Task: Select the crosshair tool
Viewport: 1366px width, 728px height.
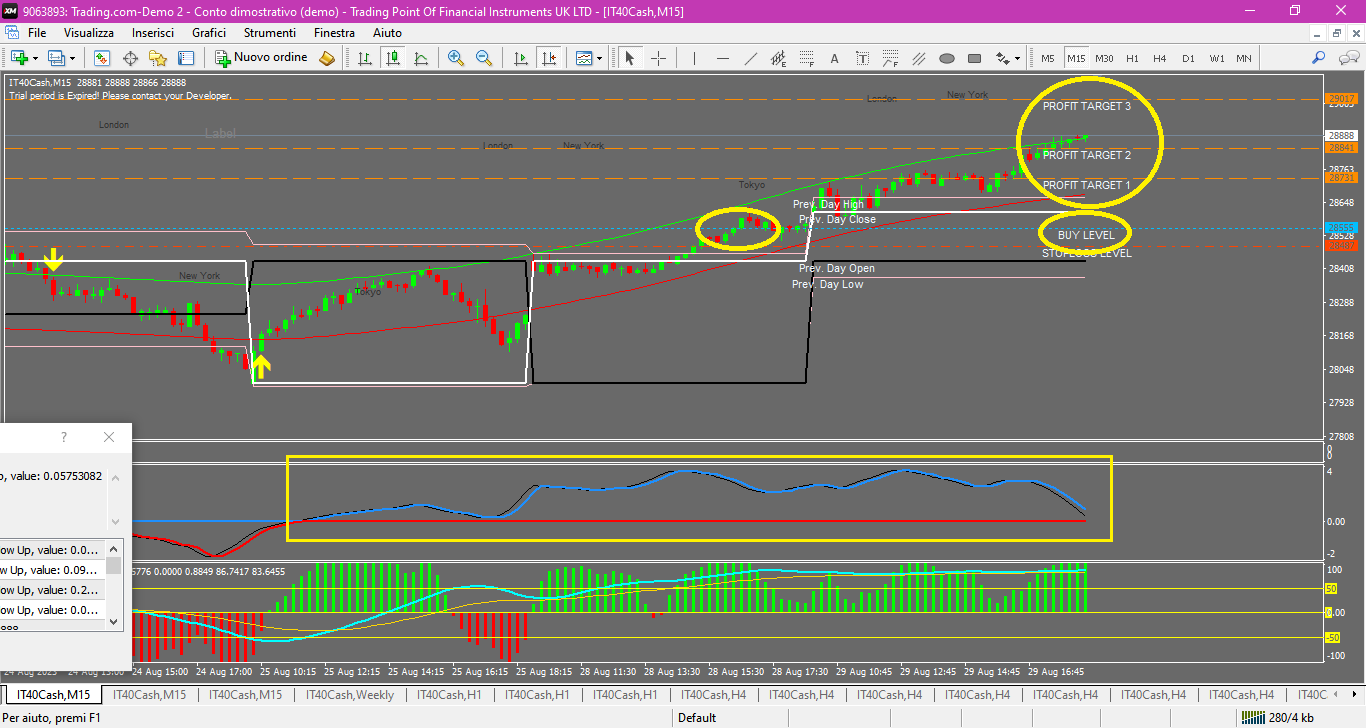Action: coord(658,58)
